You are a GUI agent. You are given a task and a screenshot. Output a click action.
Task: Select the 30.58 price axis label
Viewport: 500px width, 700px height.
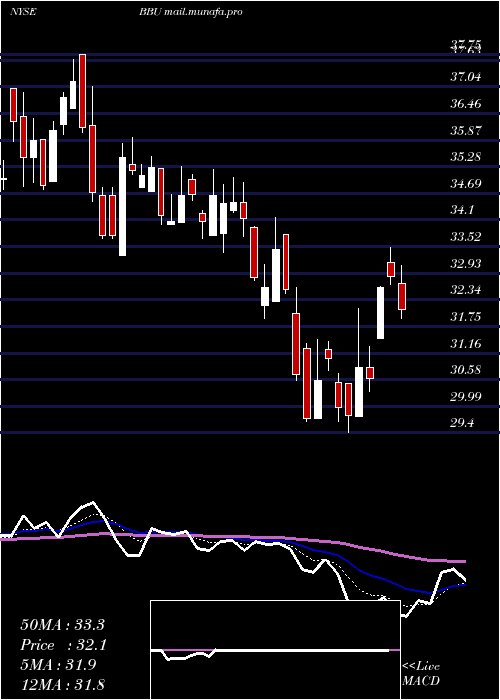point(466,370)
